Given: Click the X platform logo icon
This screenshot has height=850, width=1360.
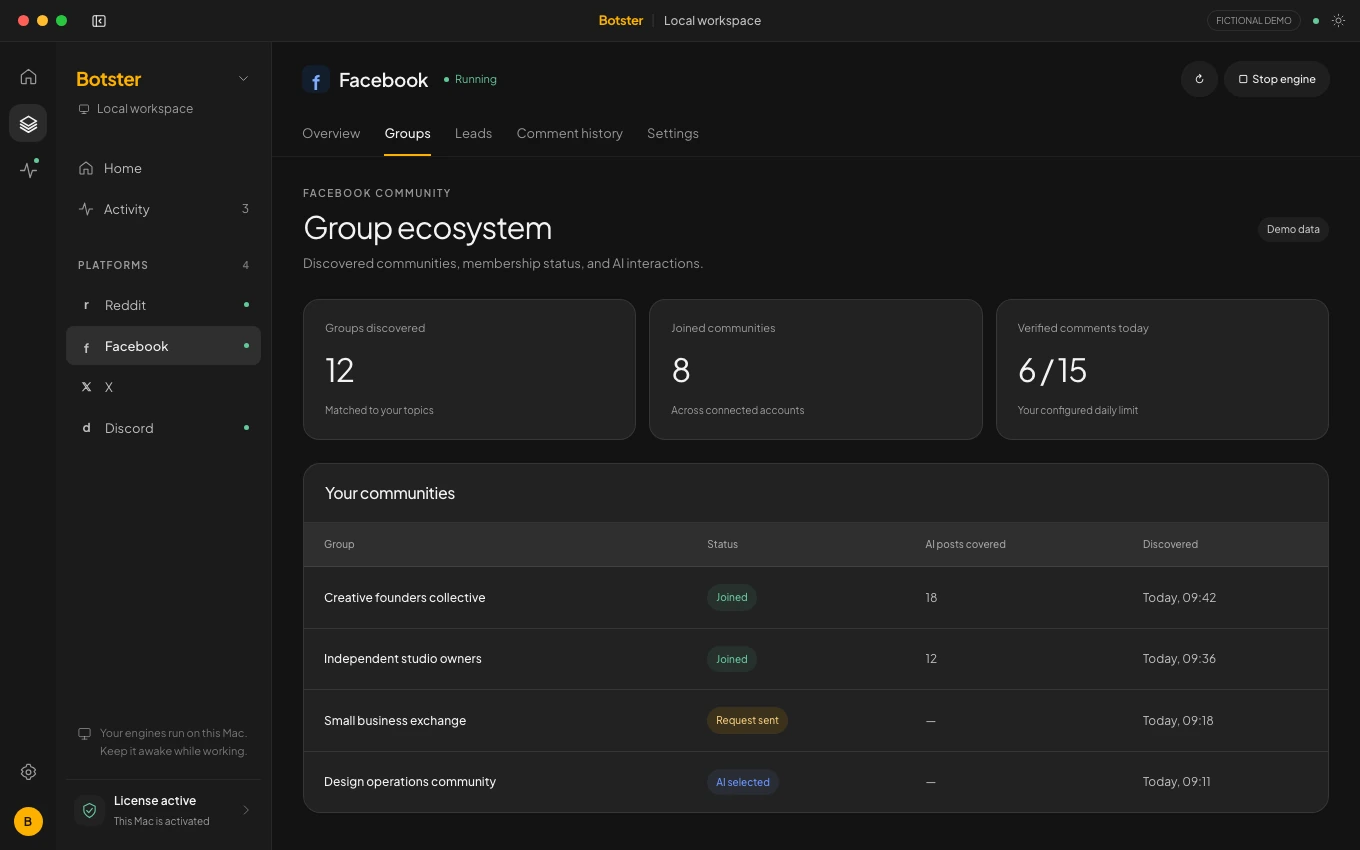Looking at the screenshot, I should 86,387.
